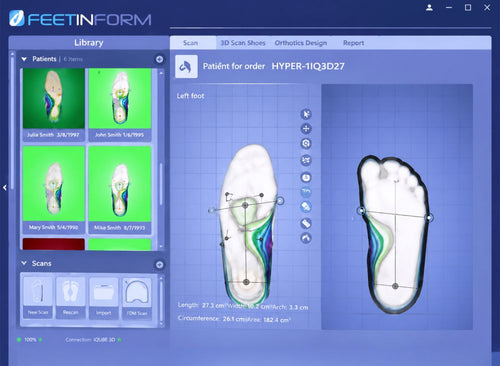Choose the rotate tool with circular arrow

pyautogui.click(x=306, y=144)
